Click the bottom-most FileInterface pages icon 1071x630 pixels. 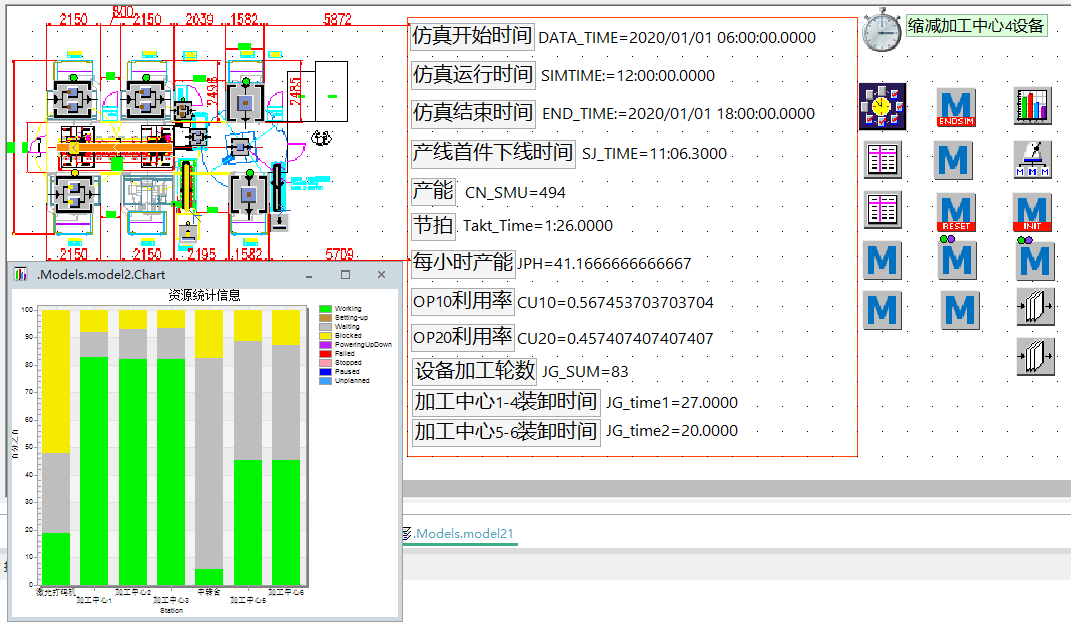pyautogui.click(x=1035, y=356)
